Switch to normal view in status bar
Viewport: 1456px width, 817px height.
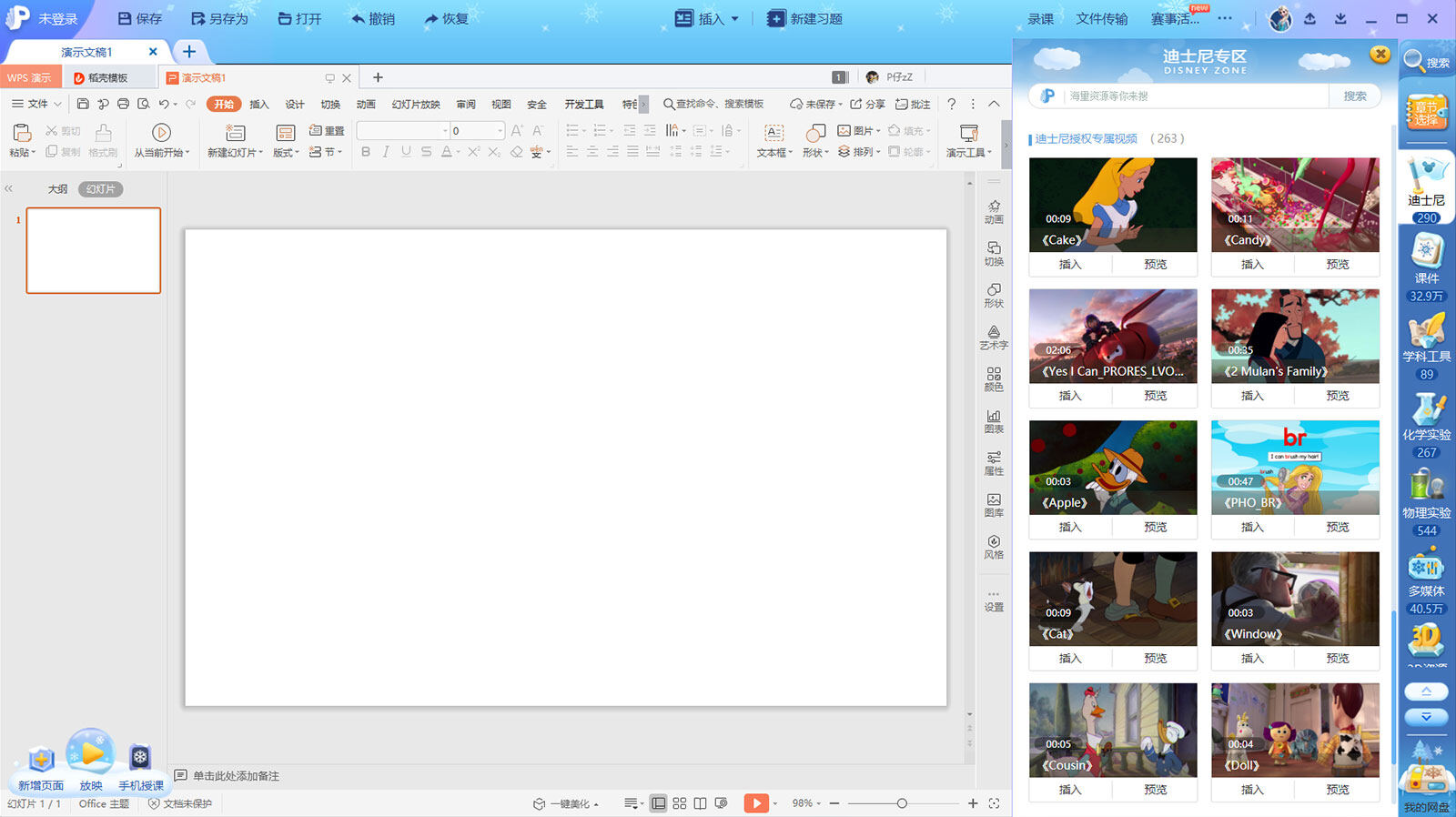(x=658, y=803)
